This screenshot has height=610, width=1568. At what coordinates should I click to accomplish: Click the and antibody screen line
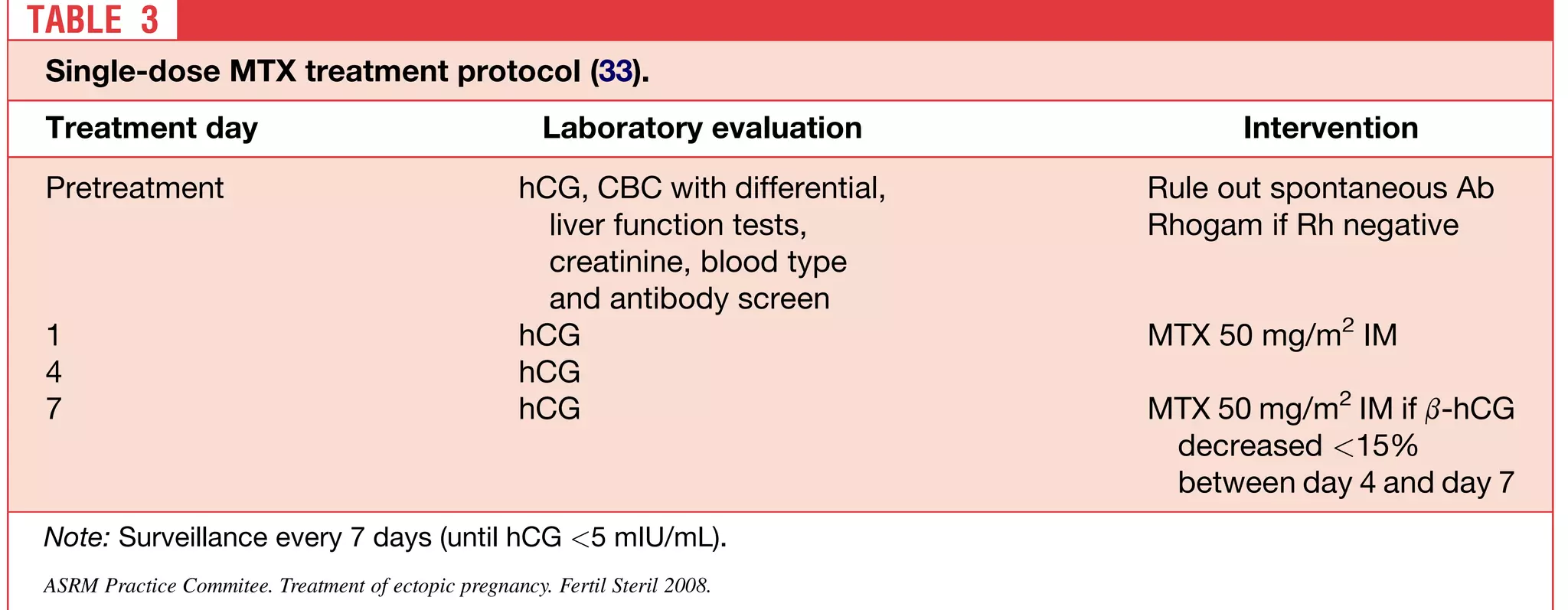coord(689,298)
